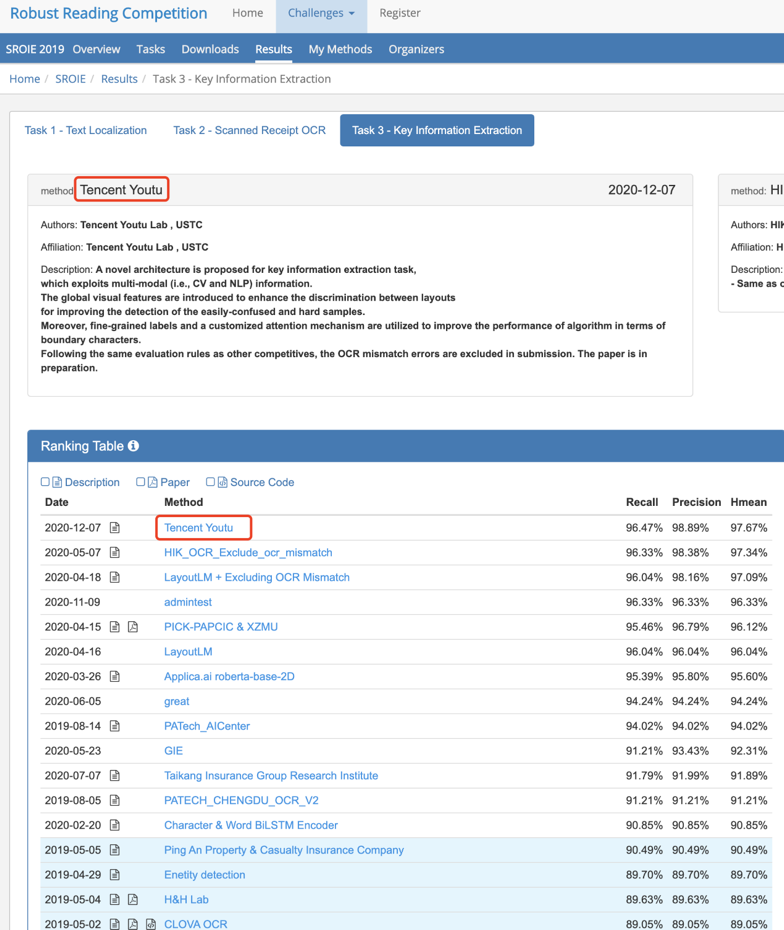The height and width of the screenshot is (930, 784).
Task: Go to the Downloads menu item
Action: tap(210, 49)
